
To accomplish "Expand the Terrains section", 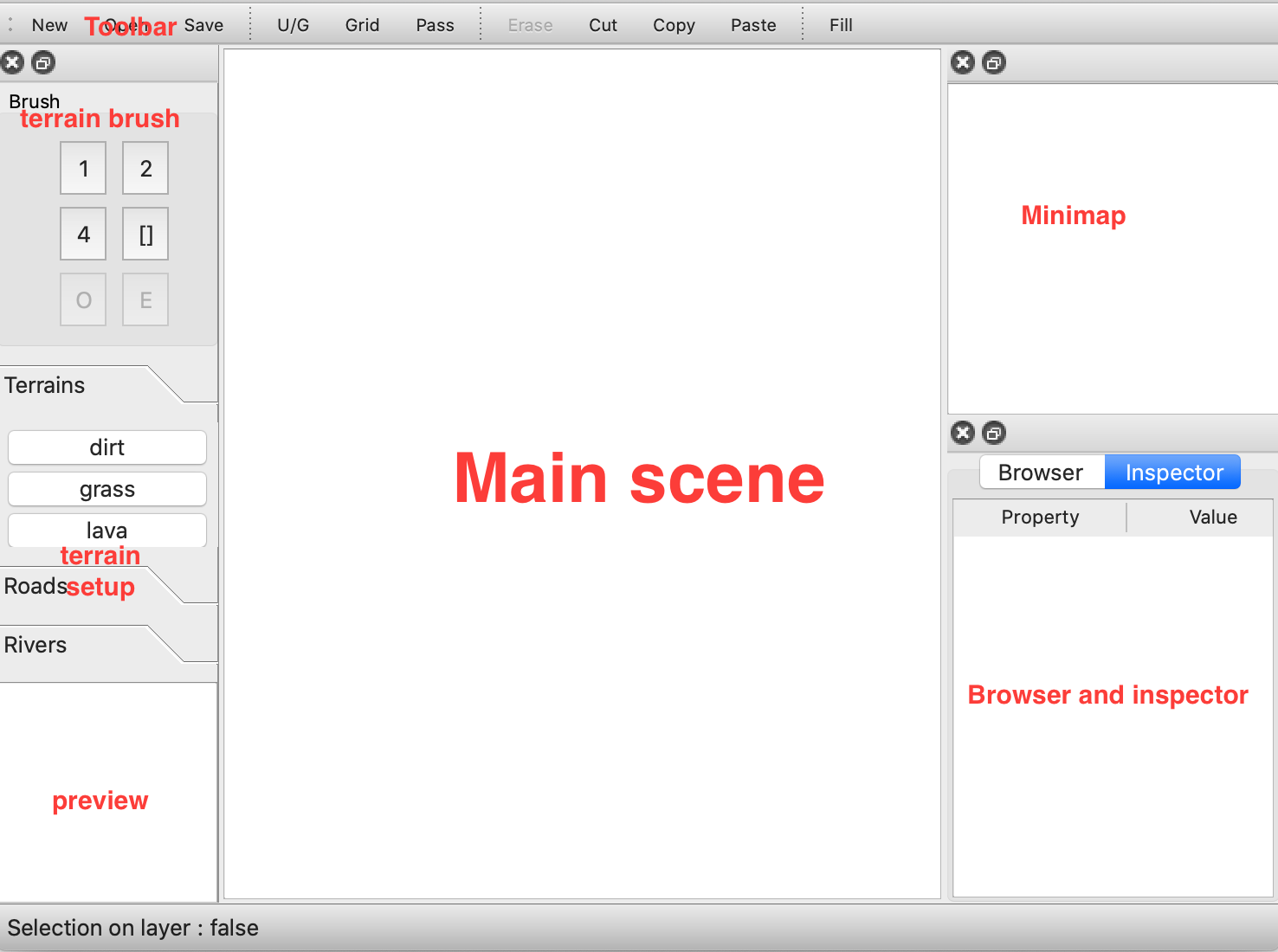I will coord(45,385).
